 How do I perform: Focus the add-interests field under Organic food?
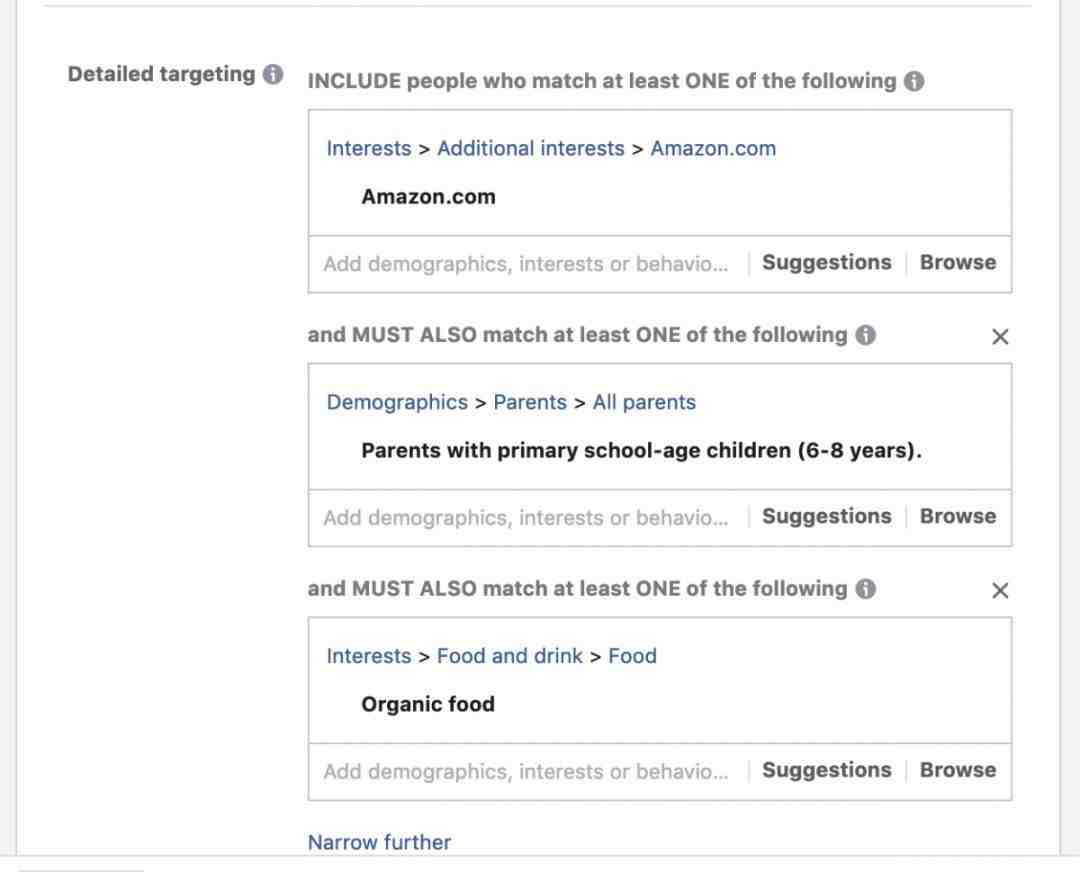click(526, 771)
